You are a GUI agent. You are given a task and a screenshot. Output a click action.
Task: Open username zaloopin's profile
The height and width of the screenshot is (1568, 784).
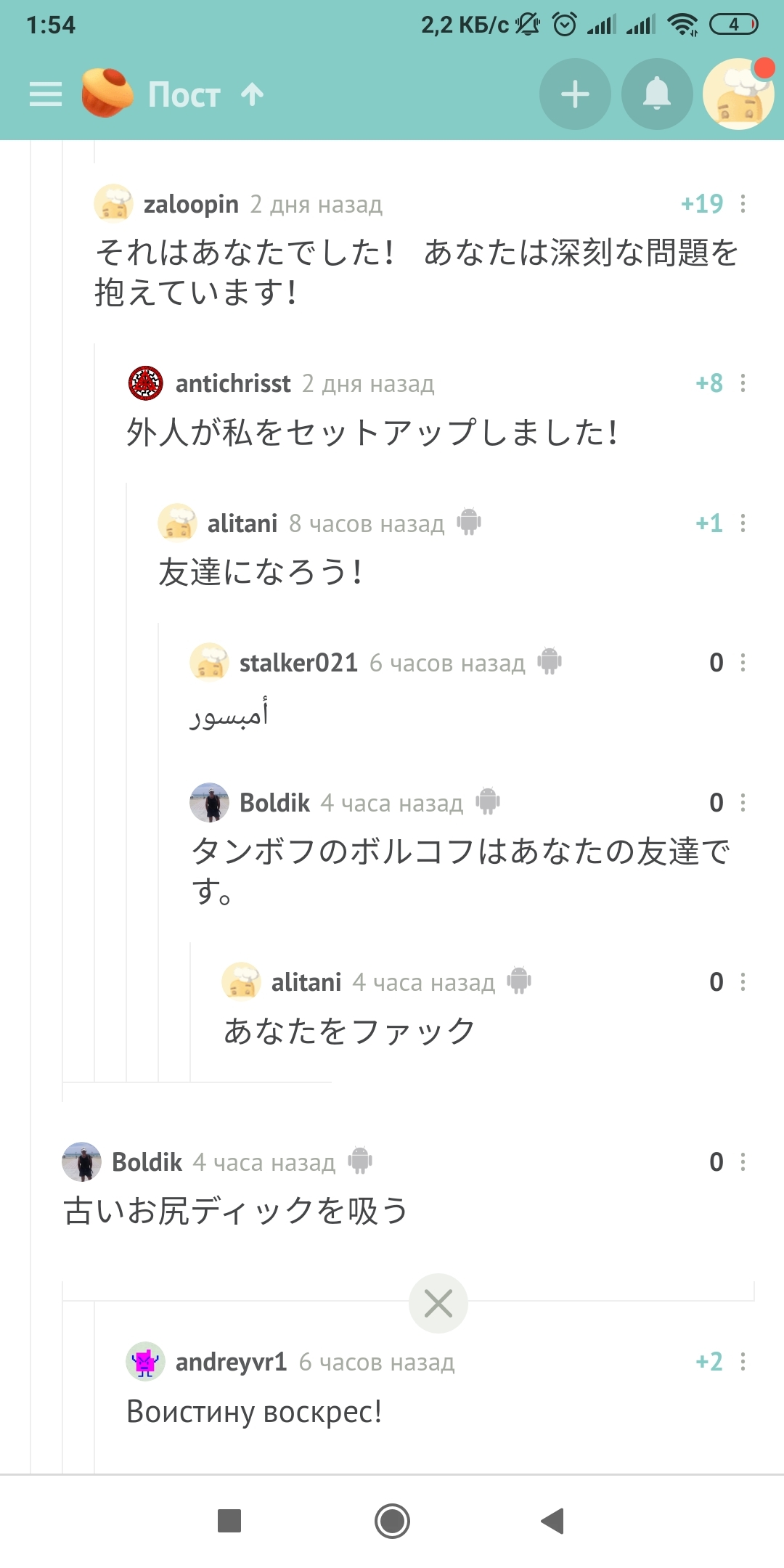pos(191,205)
